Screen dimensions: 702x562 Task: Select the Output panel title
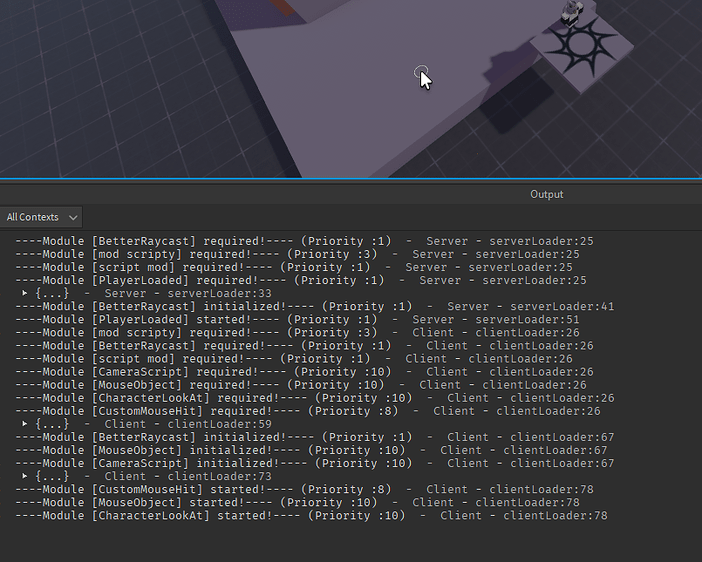[547, 194]
